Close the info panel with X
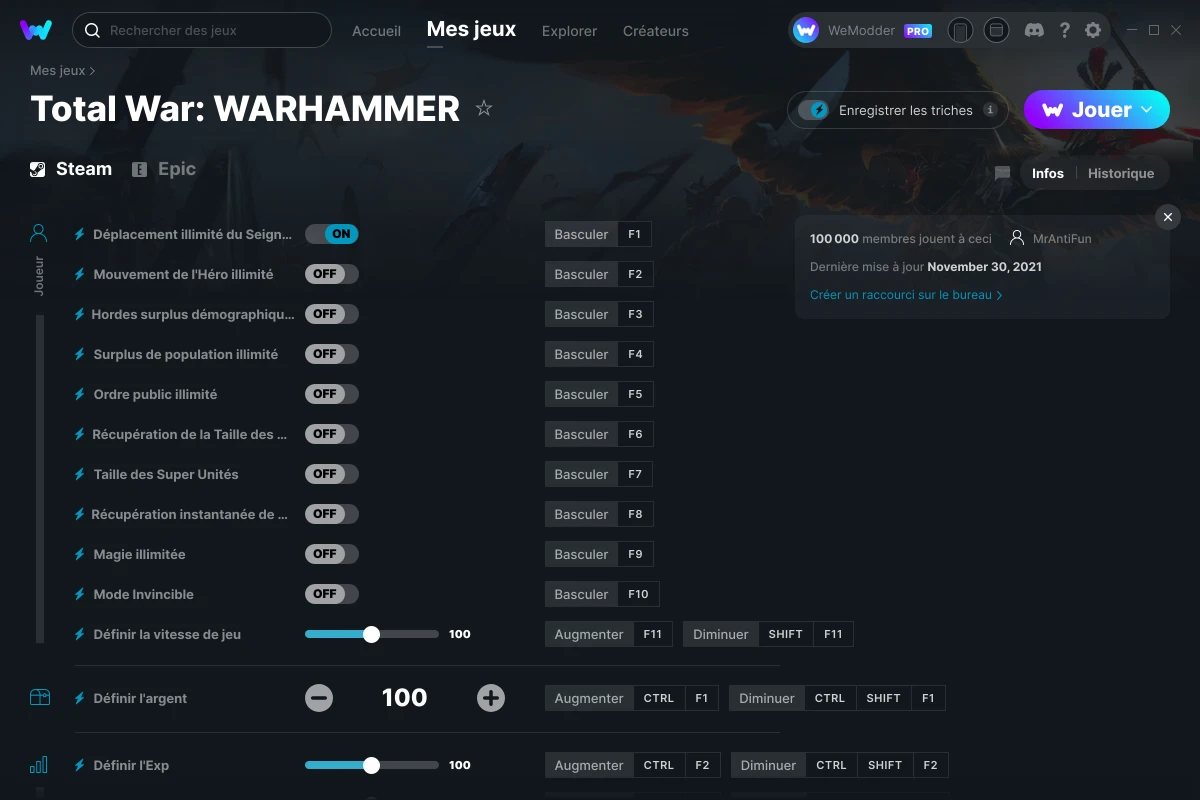Screen dimensions: 1200x800 tap(1167, 217)
